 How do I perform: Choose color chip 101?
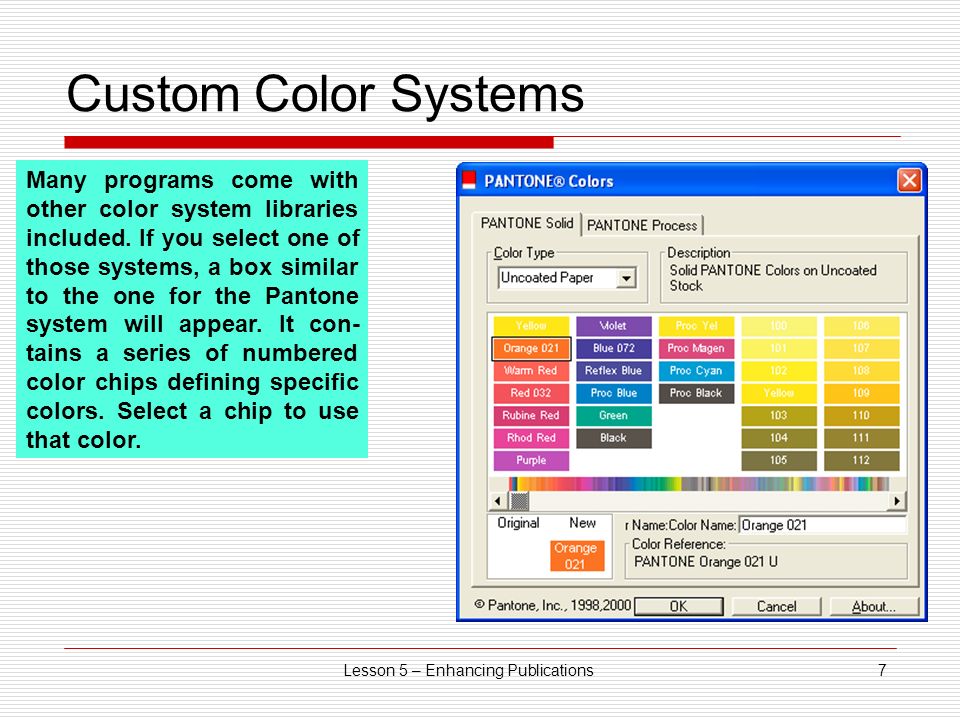(779, 348)
